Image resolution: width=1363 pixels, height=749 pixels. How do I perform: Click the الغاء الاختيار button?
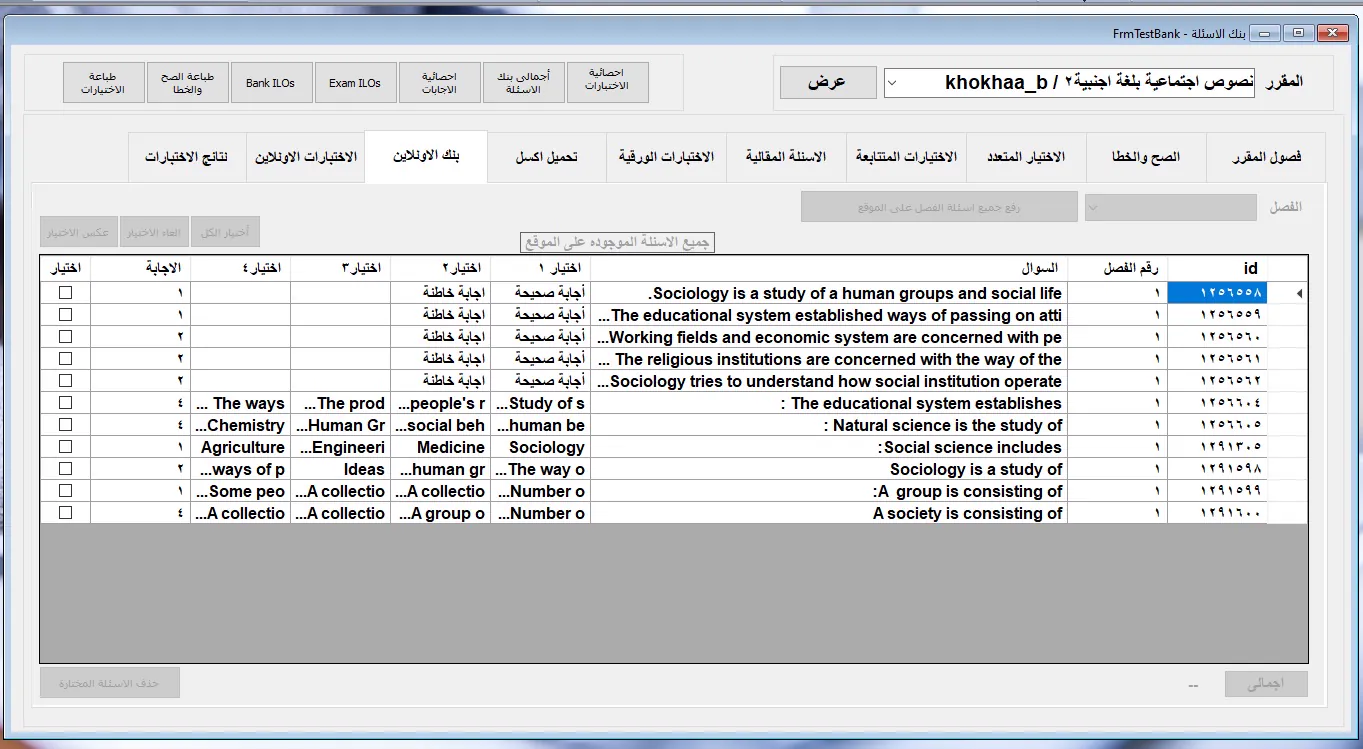tap(154, 232)
